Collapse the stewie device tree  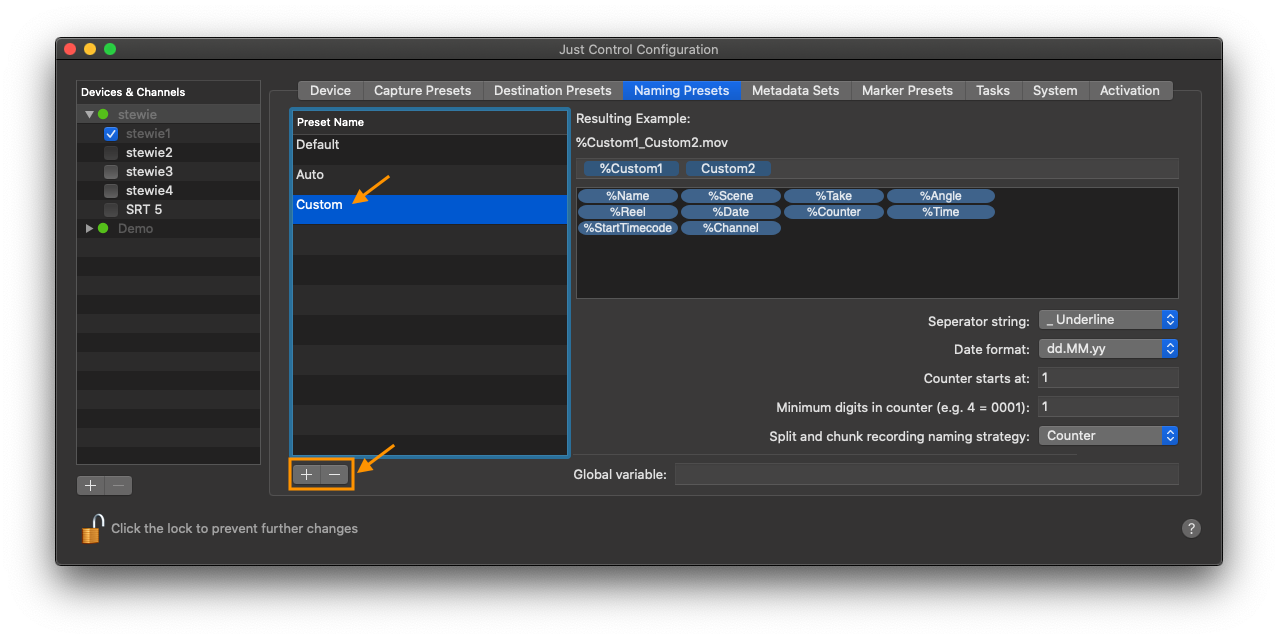[x=89, y=114]
